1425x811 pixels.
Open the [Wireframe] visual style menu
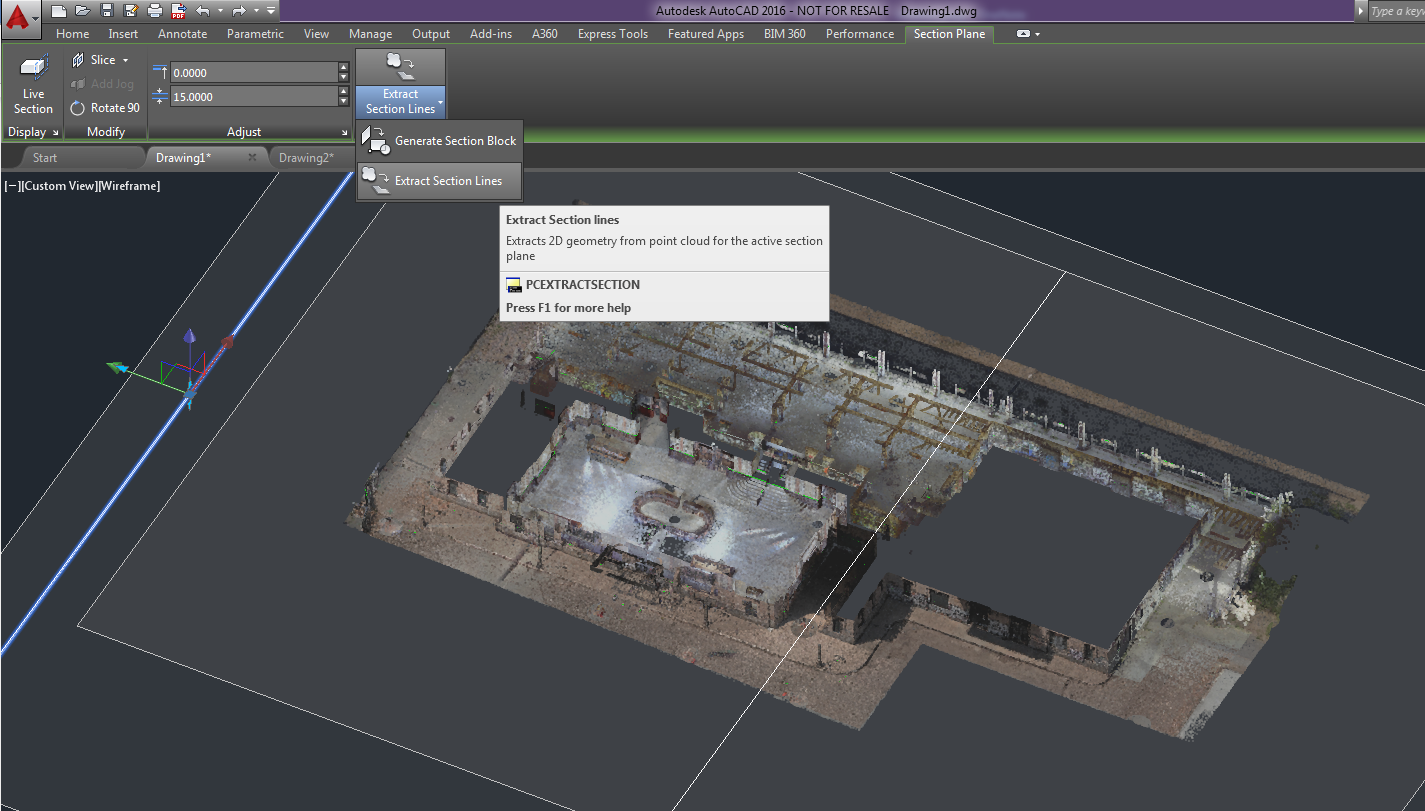pyautogui.click(x=129, y=186)
